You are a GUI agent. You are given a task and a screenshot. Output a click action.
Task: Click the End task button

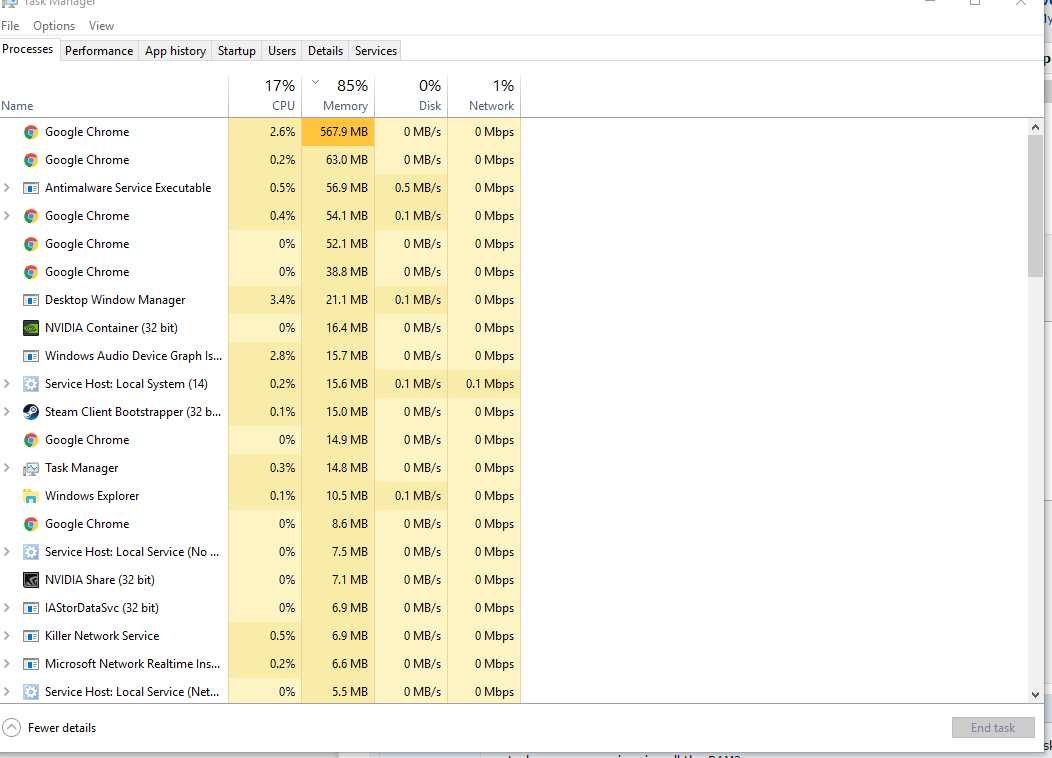pos(993,728)
